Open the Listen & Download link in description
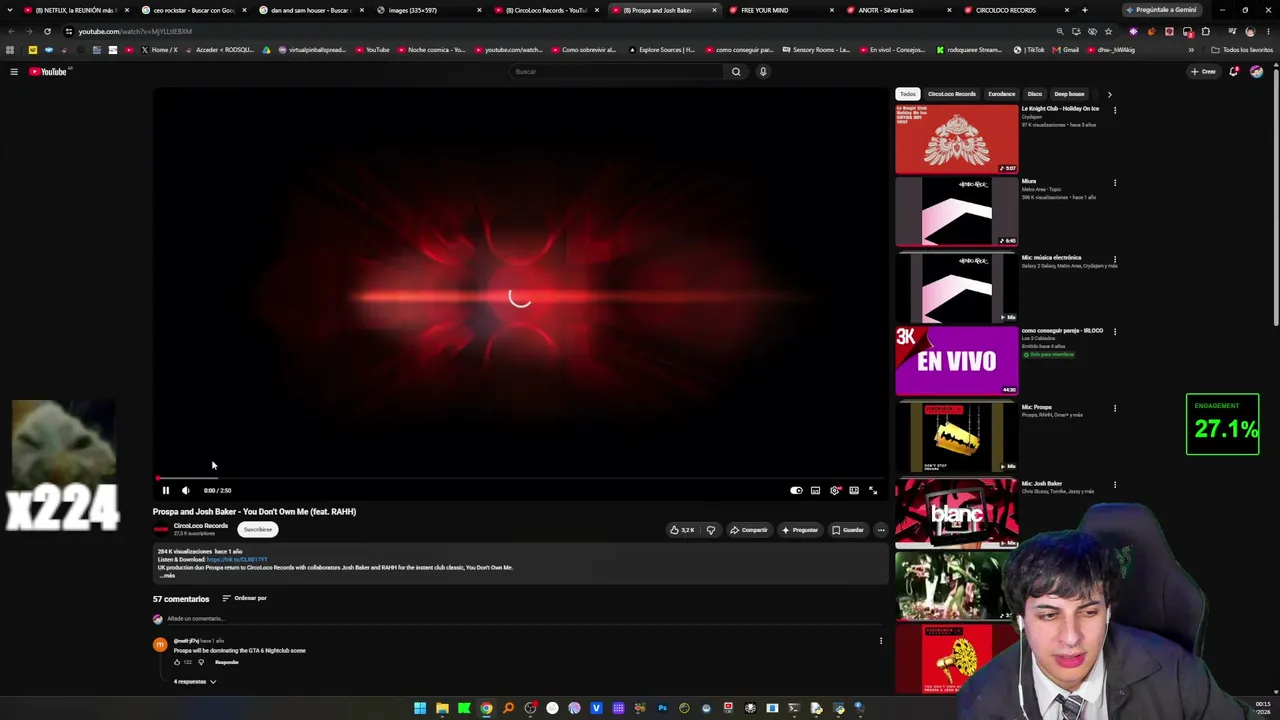The image size is (1280, 720). (237, 560)
